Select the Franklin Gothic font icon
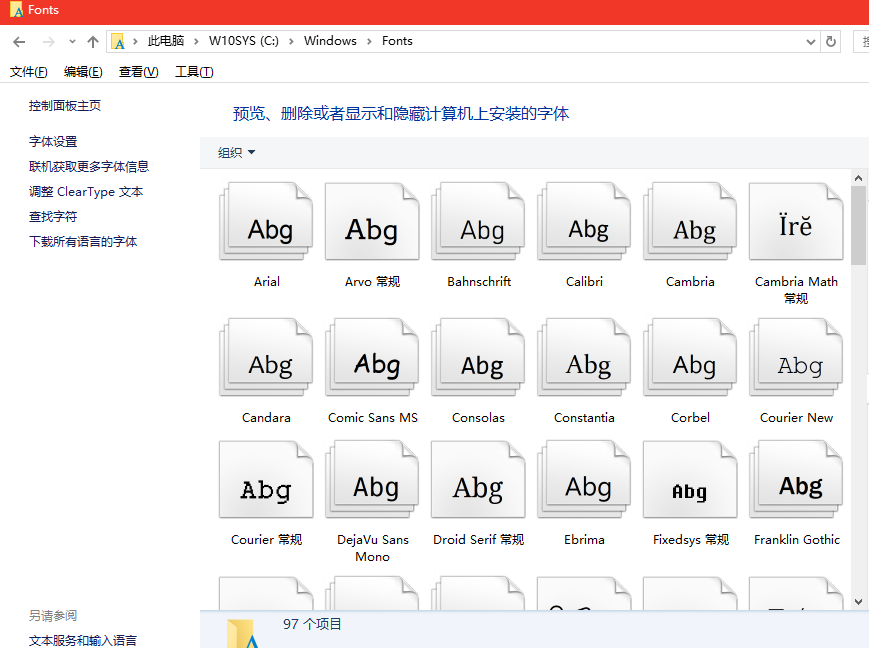The width and height of the screenshot is (869, 648). (x=796, y=479)
